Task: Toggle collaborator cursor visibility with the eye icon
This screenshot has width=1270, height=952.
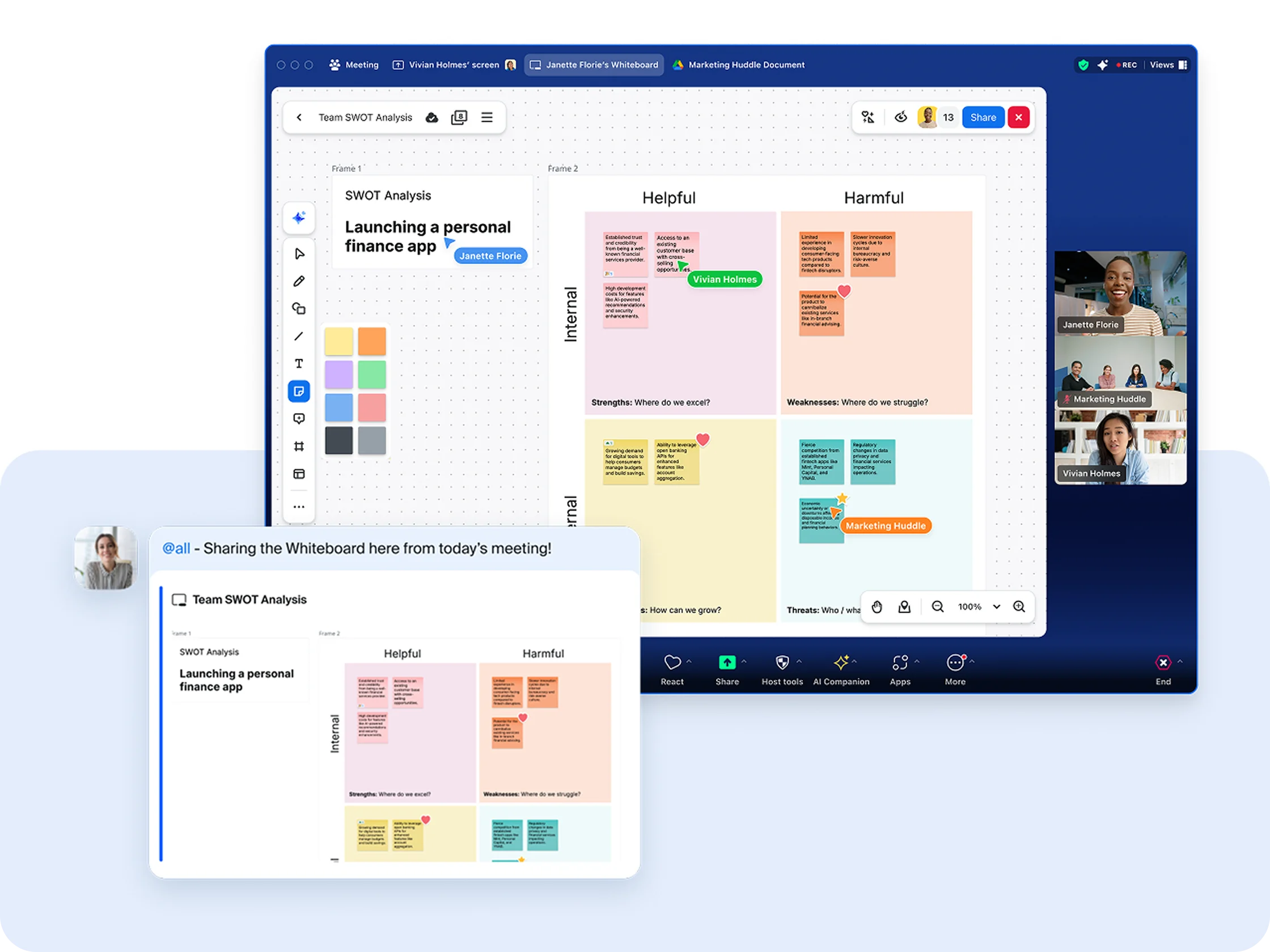Action: [901, 117]
